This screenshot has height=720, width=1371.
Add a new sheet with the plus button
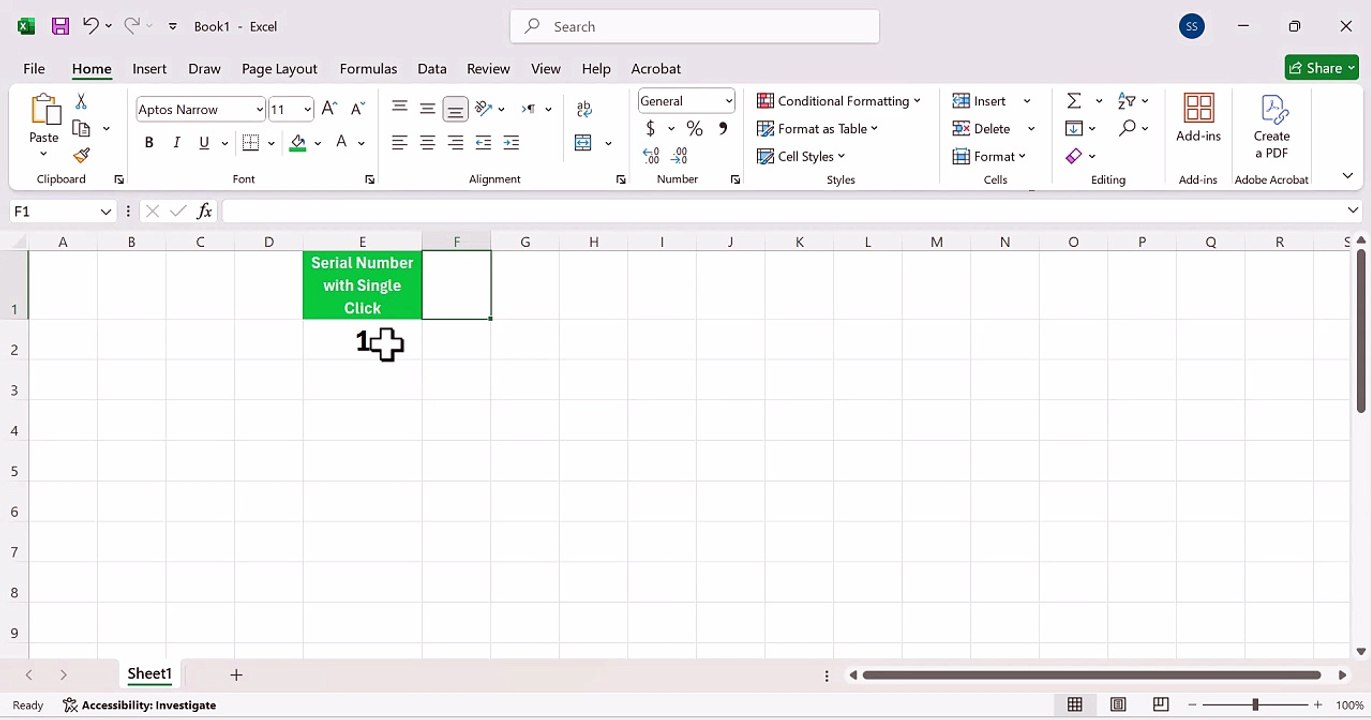236,675
